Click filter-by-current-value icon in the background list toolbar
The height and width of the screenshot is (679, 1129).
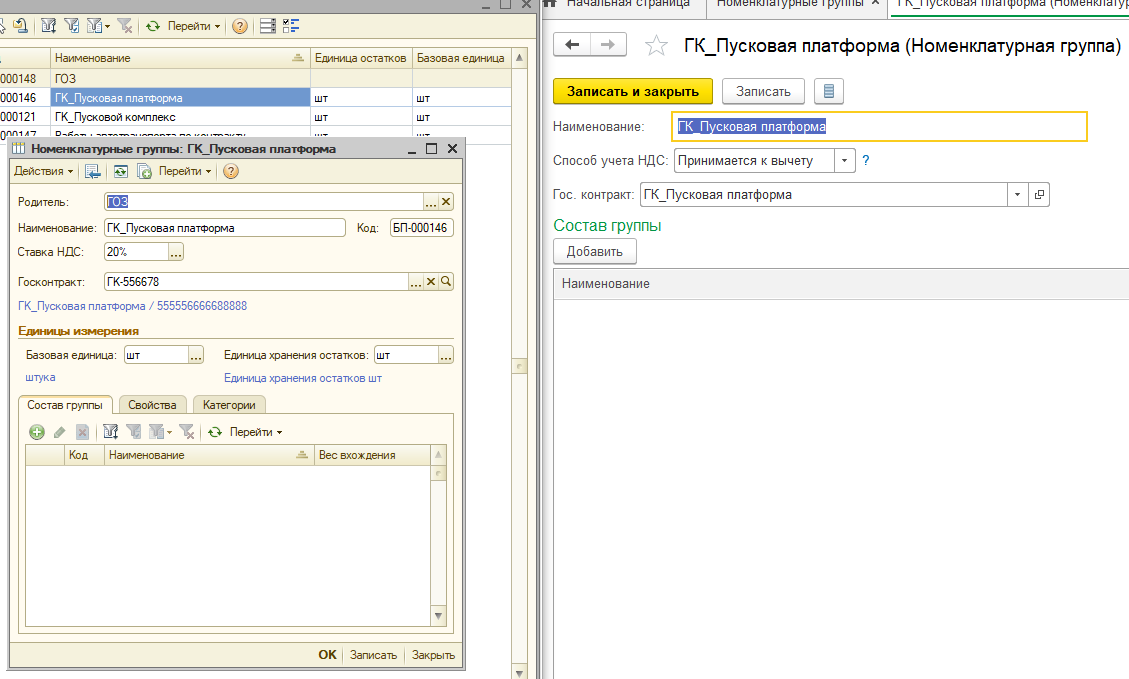click(71, 27)
